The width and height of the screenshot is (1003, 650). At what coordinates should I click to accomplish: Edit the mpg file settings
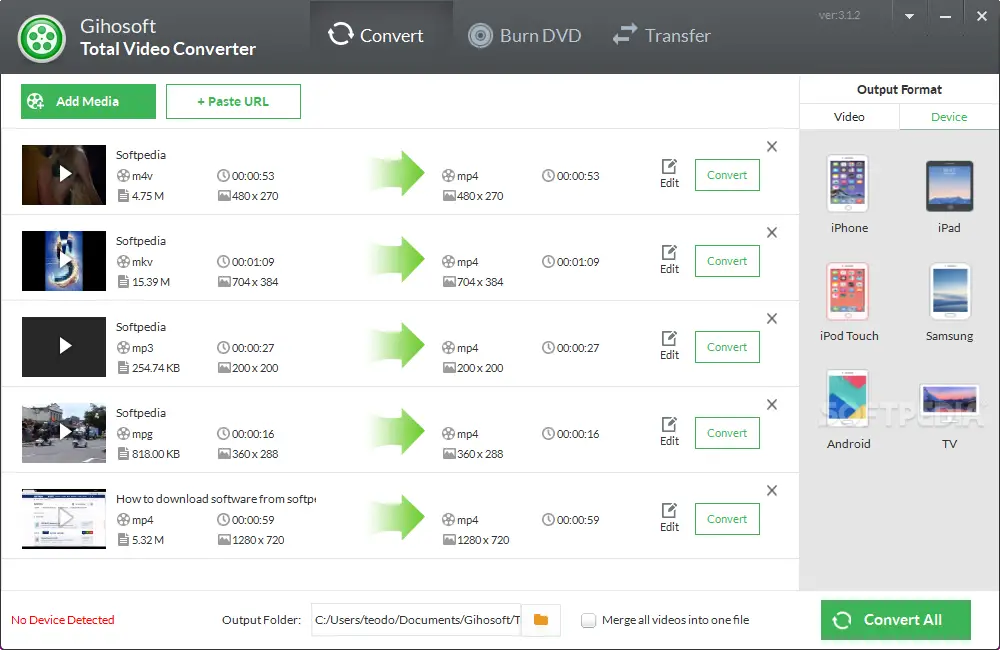[669, 432]
